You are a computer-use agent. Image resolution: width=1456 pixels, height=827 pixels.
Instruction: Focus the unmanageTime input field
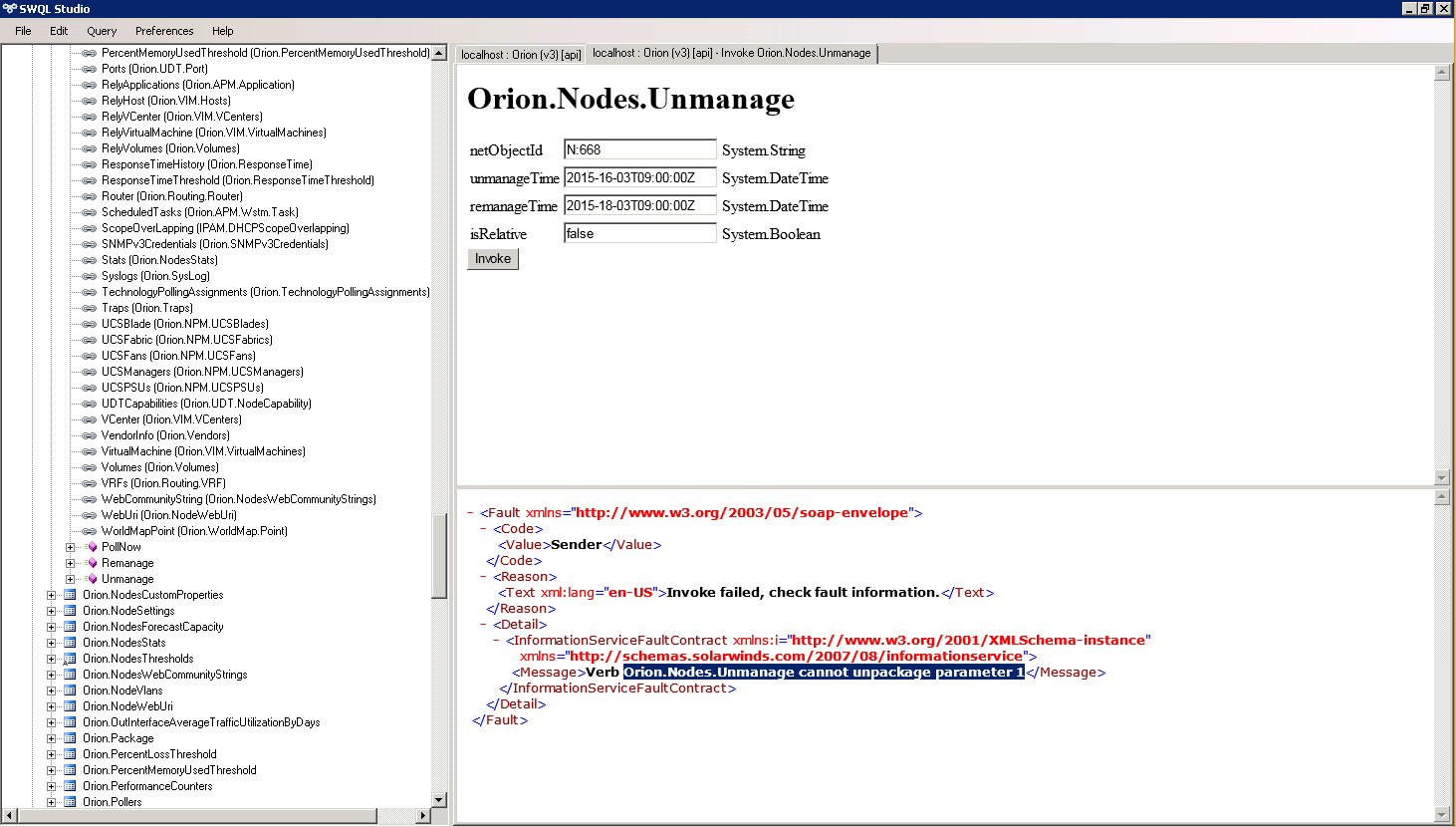(x=639, y=178)
